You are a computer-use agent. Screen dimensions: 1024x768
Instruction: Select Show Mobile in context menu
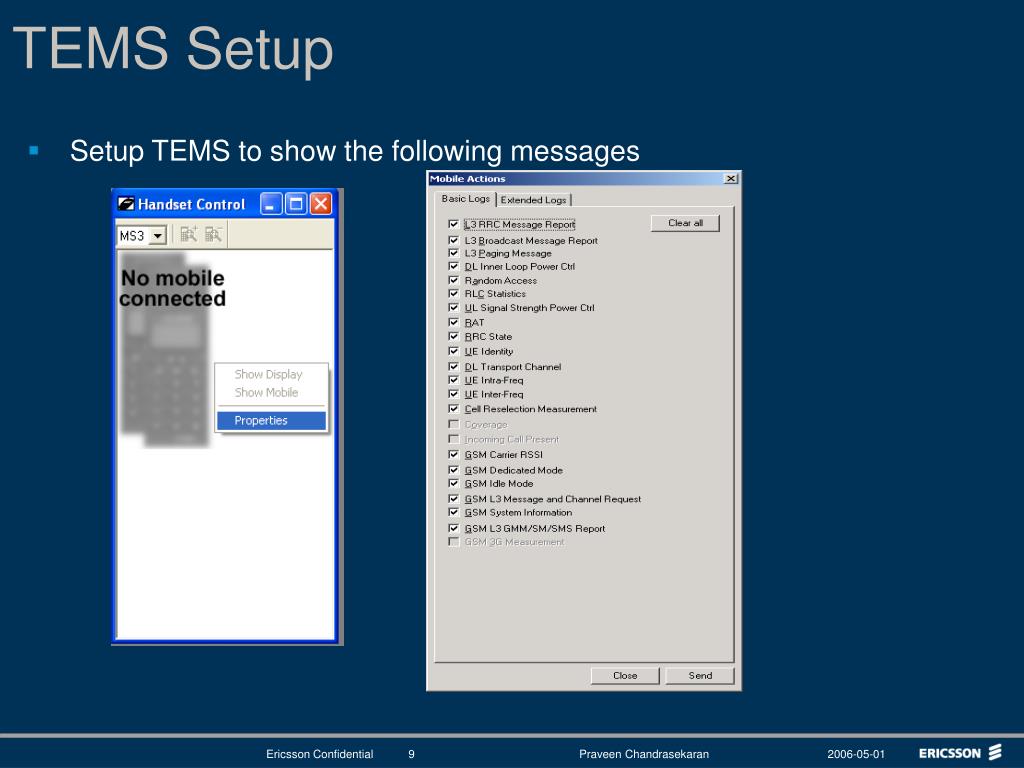266,392
